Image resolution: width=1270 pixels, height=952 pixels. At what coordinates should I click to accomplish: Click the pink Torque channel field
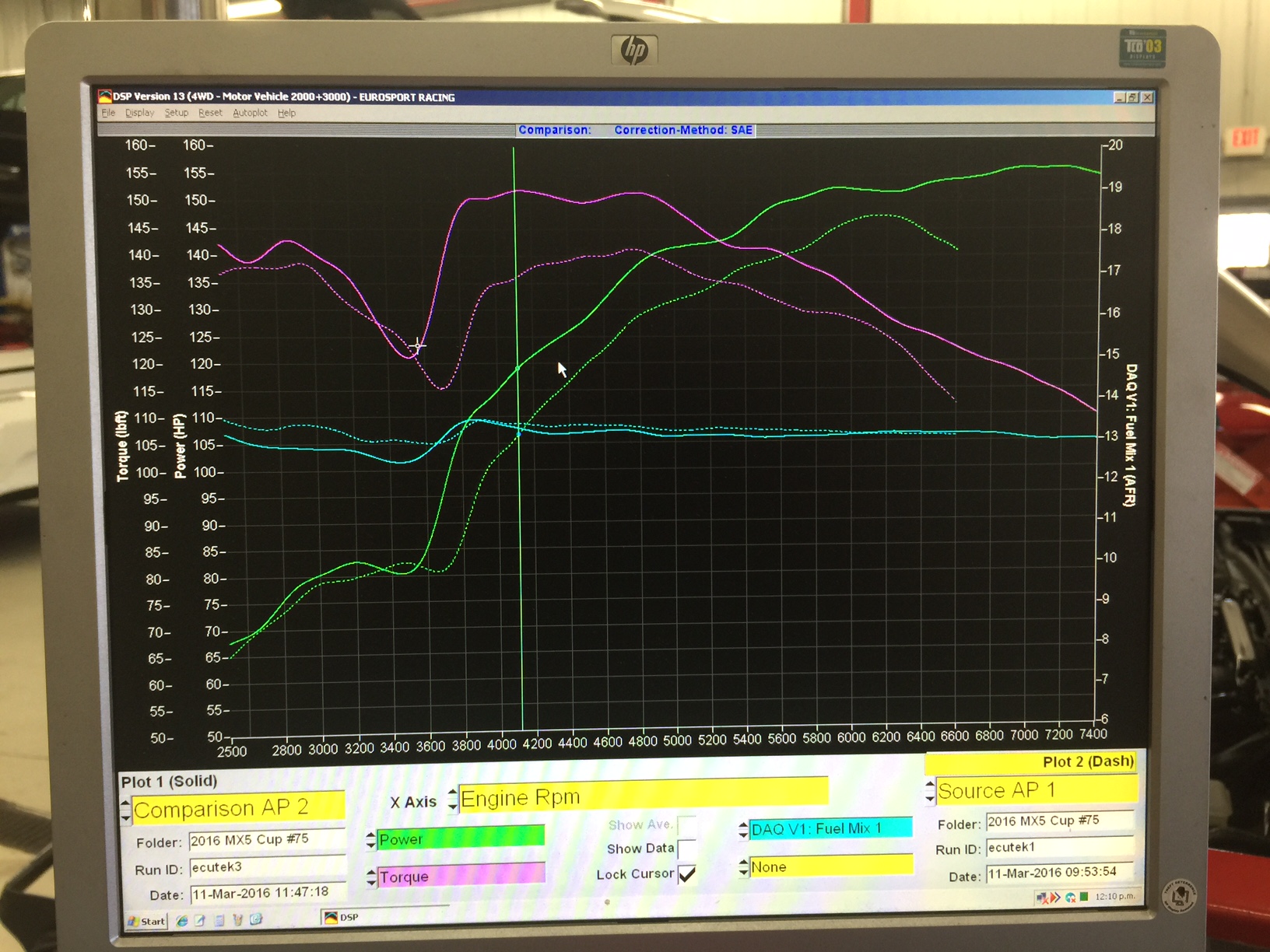[x=461, y=876]
